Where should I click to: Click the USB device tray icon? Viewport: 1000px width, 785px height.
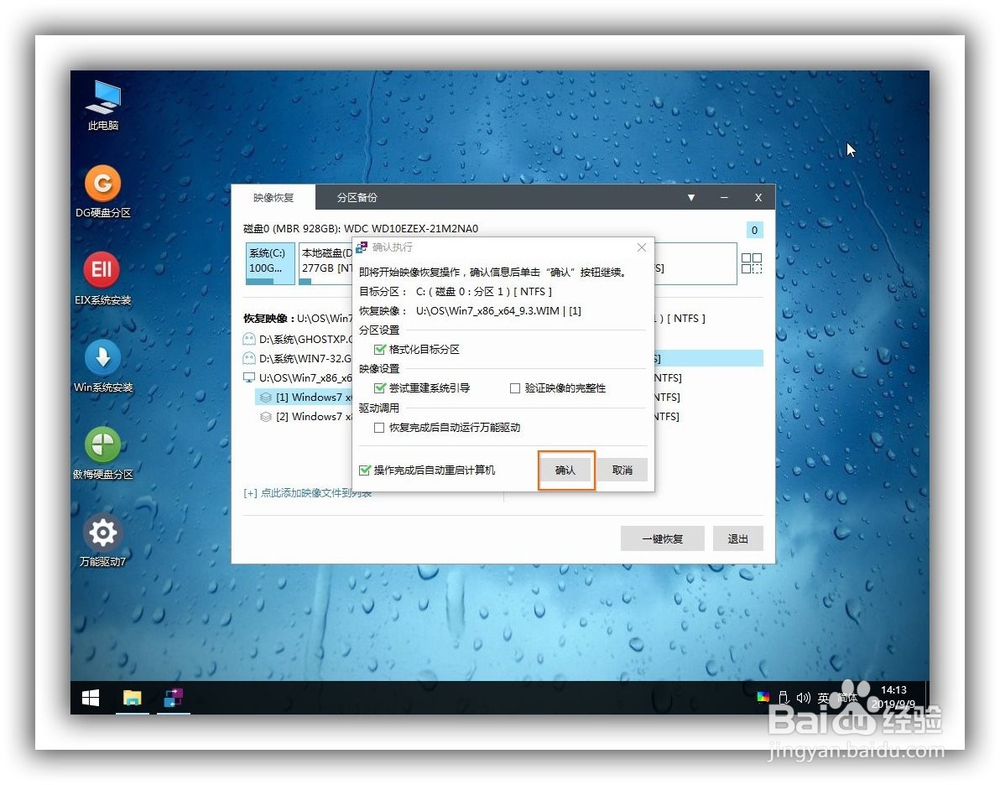click(784, 698)
